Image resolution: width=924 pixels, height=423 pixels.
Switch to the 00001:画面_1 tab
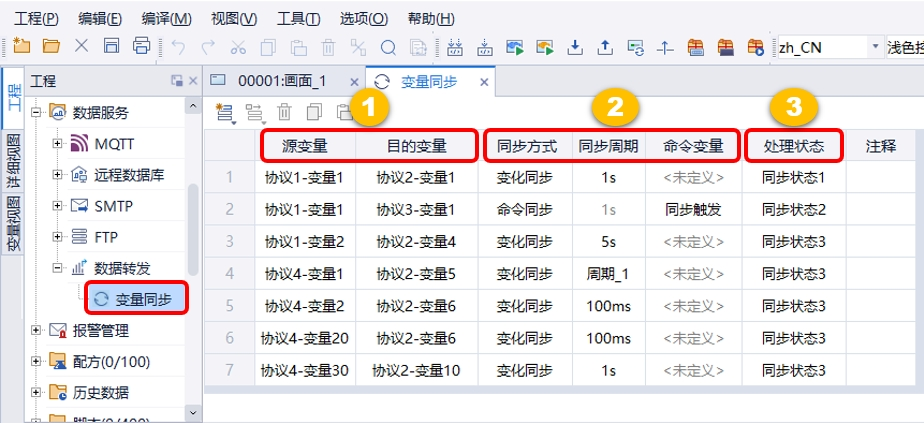point(283,81)
